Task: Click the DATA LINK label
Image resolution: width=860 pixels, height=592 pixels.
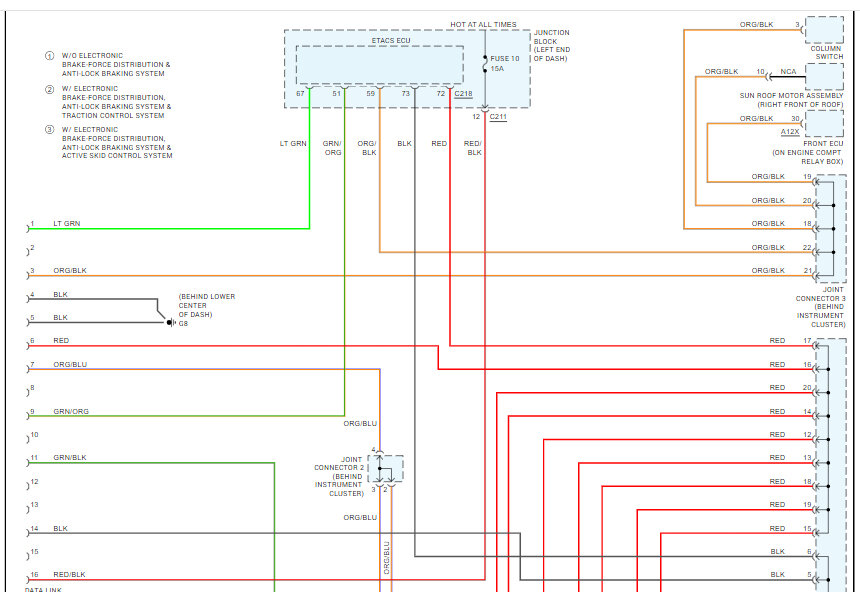Action: (43, 590)
